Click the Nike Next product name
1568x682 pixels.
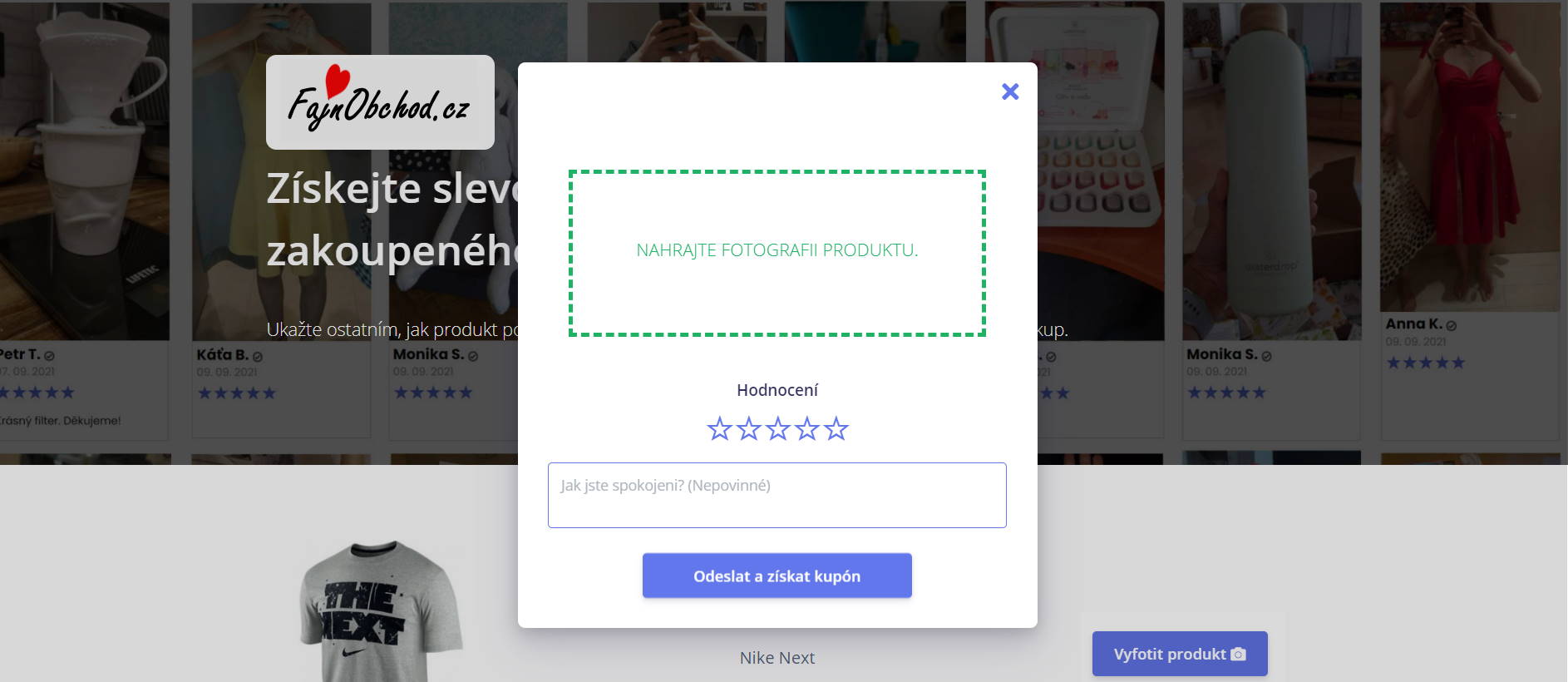click(777, 658)
